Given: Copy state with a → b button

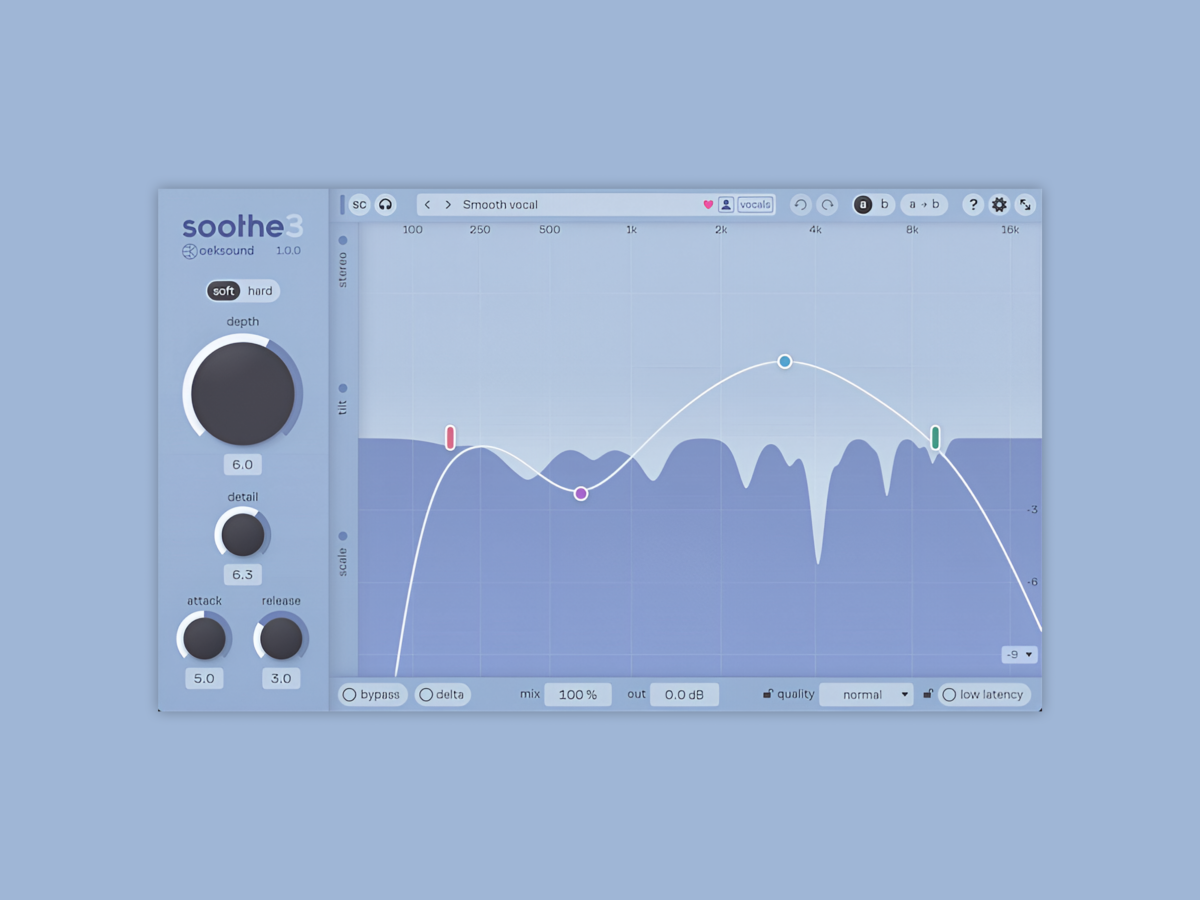Looking at the screenshot, I should pyautogui.click(x=923, y=205).
